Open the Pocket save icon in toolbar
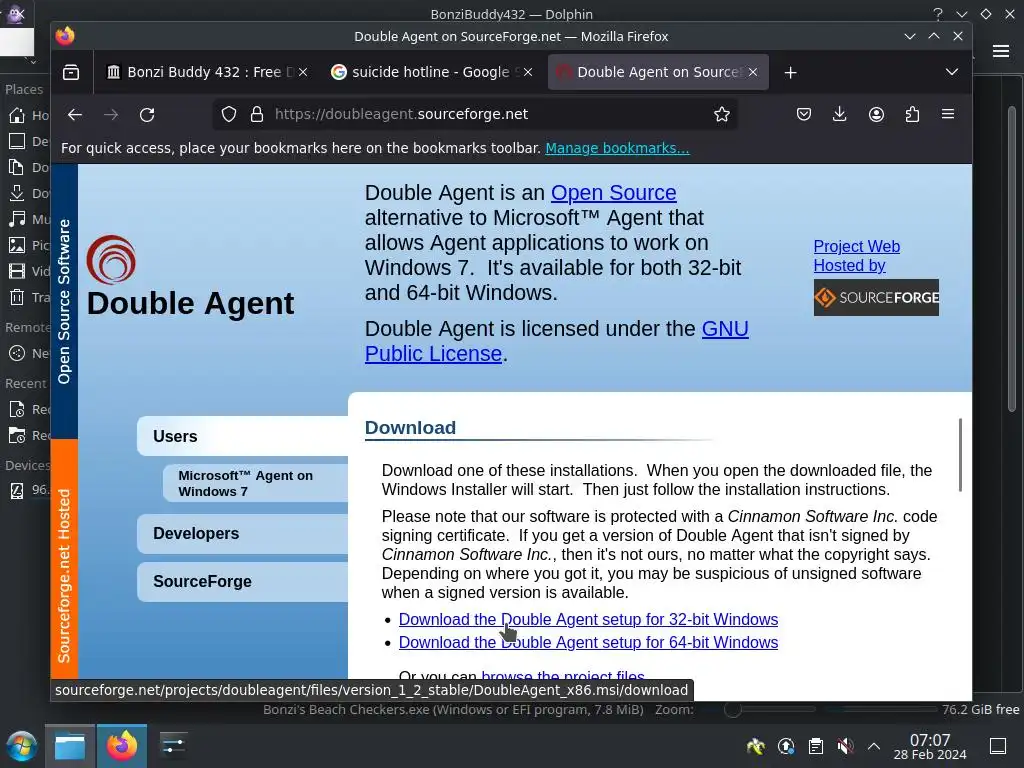This screenshot has width=1024, height=768. 804,114
